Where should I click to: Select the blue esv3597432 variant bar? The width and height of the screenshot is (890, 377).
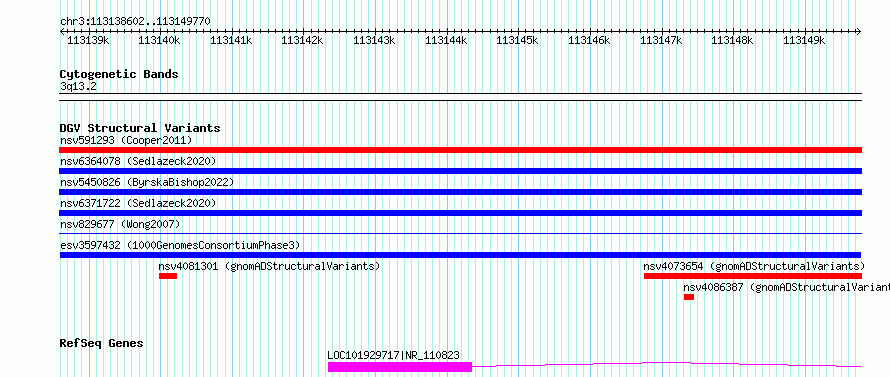tap(460, 255)
